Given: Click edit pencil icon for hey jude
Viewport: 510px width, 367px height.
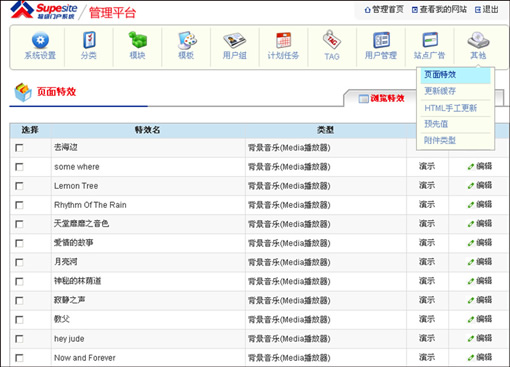Looking at the screenshot, I should pyautogui.click(x=471, y=339).
